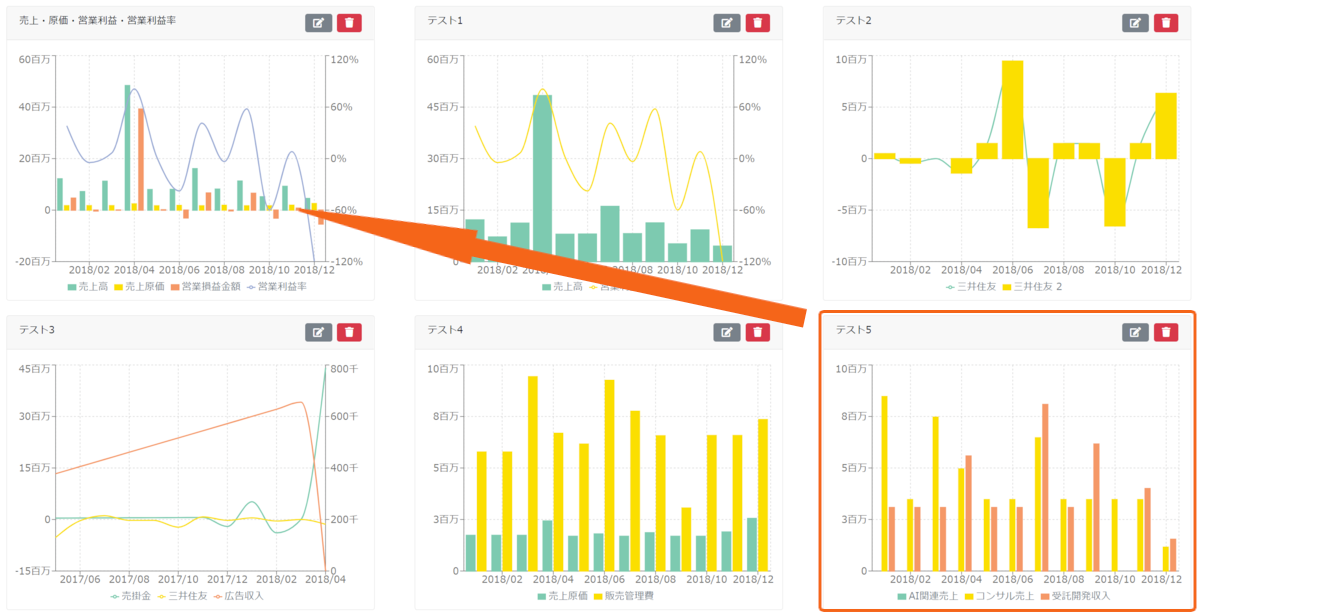Delete the テスト5 chart
The height and width of the screenshot is (616, 1320).
coord(1166,332)
